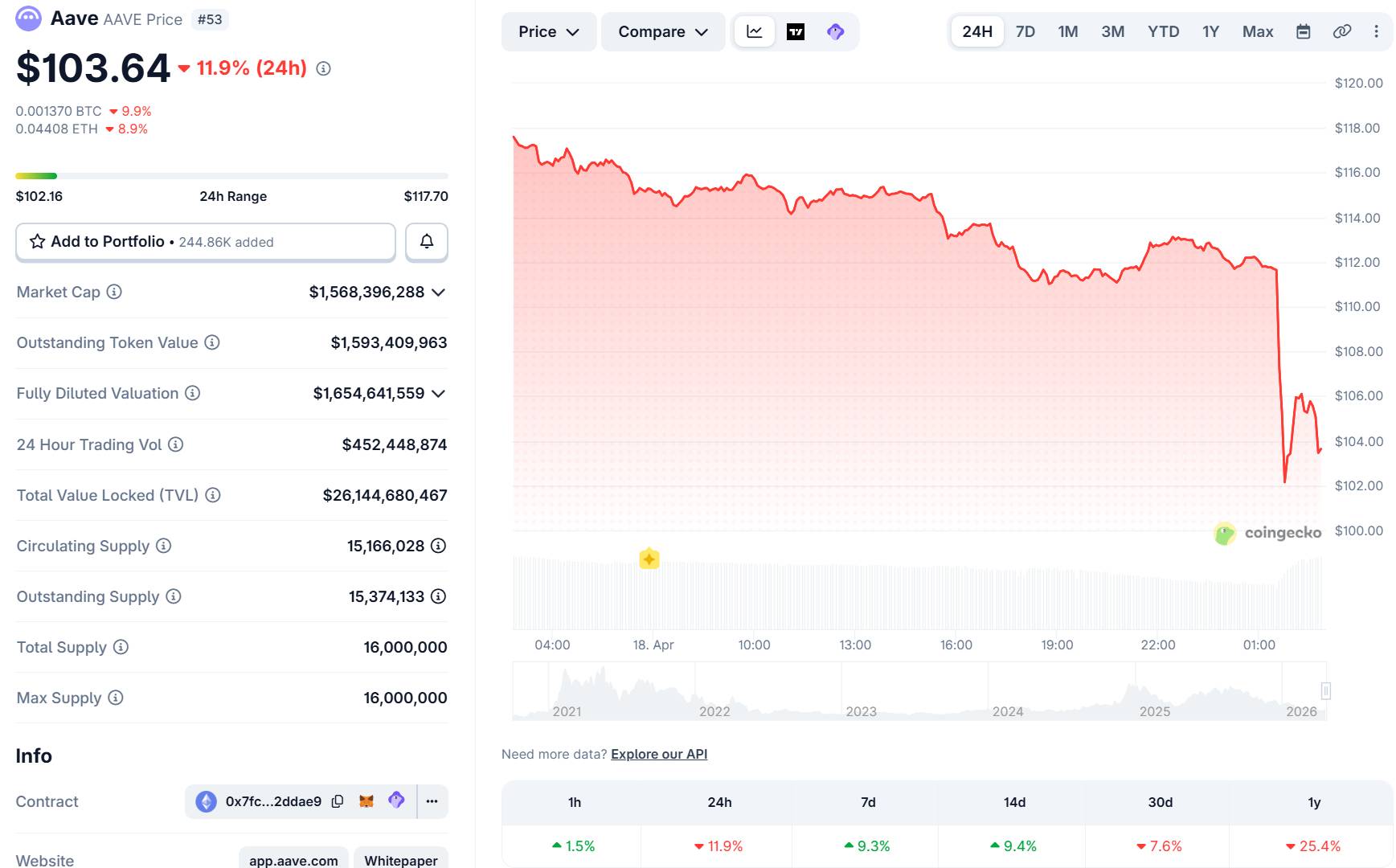
Task: Open the date range calendar icon
Action: click(x=1303, y=31)
